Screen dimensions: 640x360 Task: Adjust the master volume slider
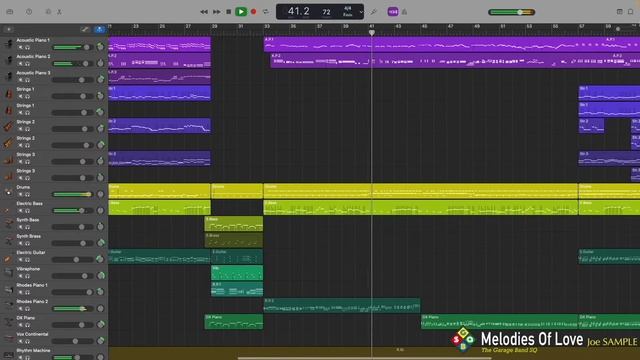511,12
